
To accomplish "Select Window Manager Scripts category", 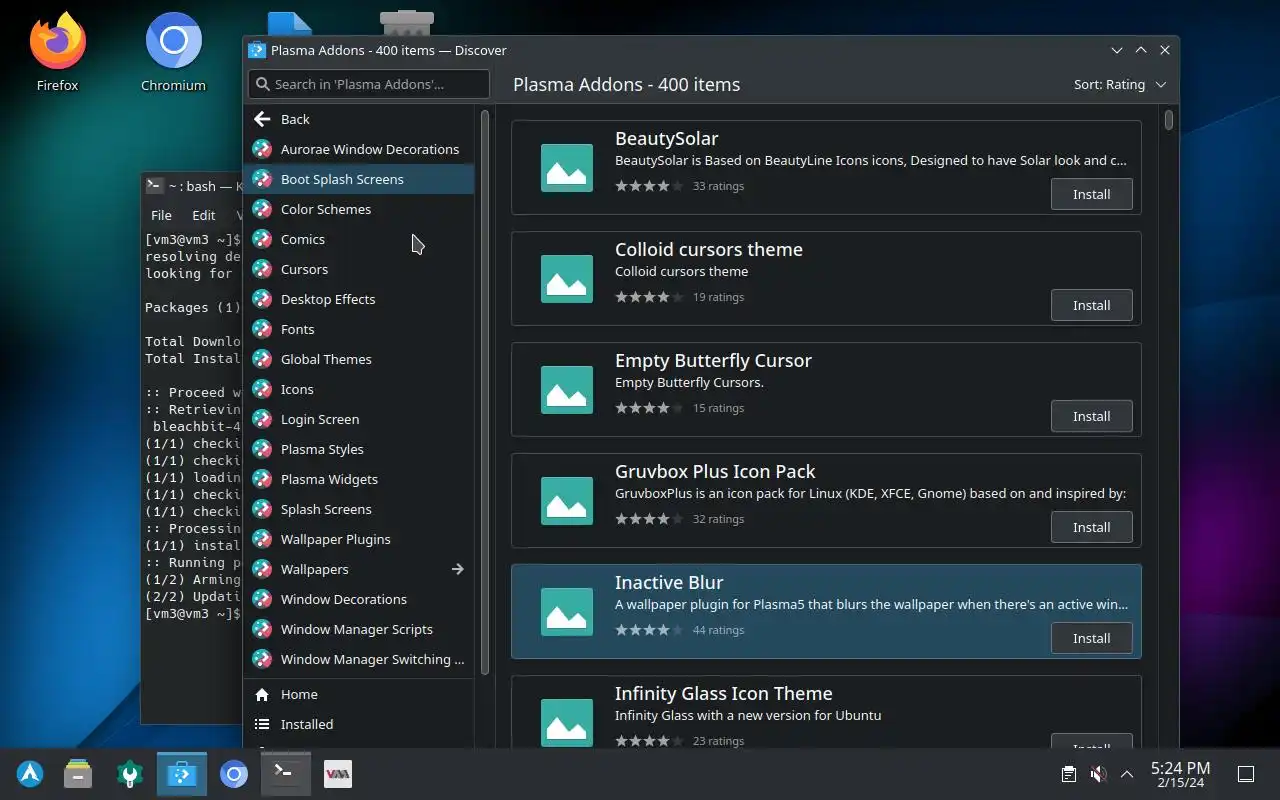I will click(359, 629).
